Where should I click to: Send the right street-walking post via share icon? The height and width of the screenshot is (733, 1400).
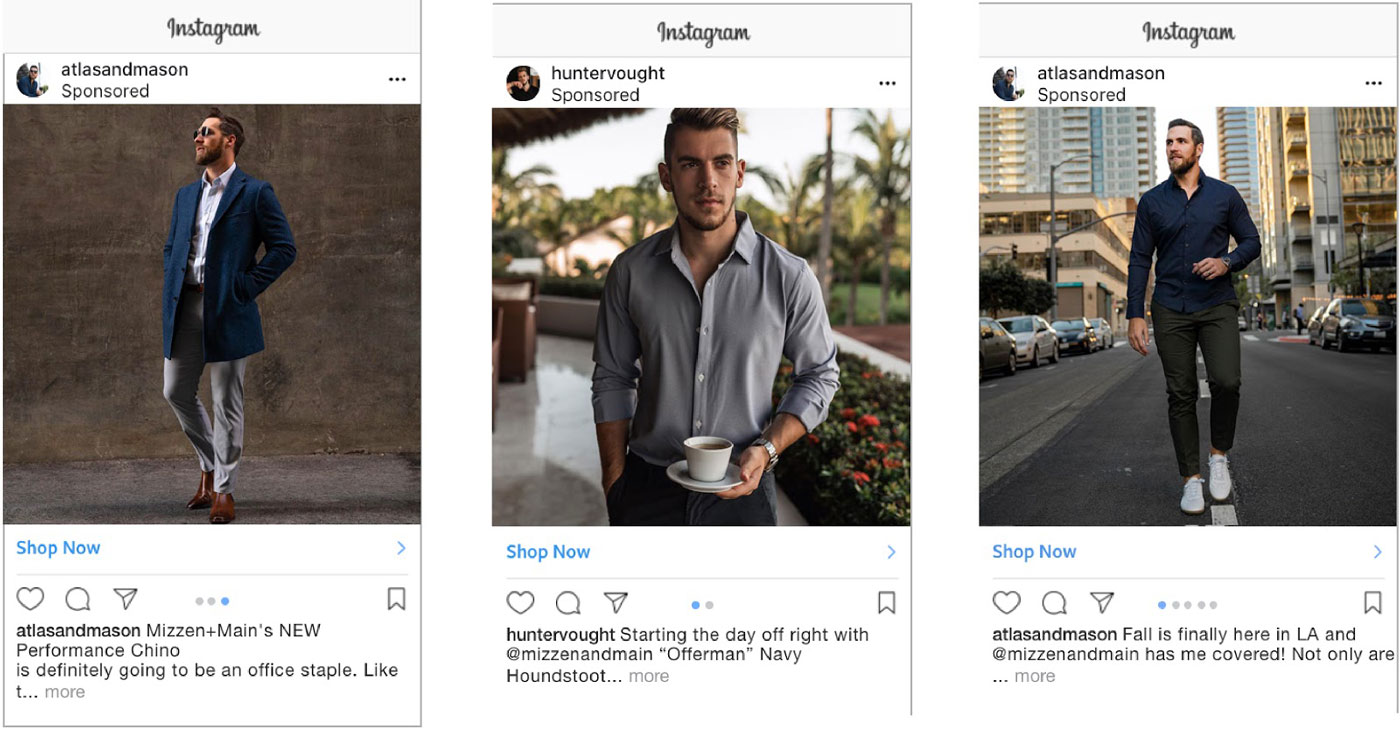tap(1102, 603)
